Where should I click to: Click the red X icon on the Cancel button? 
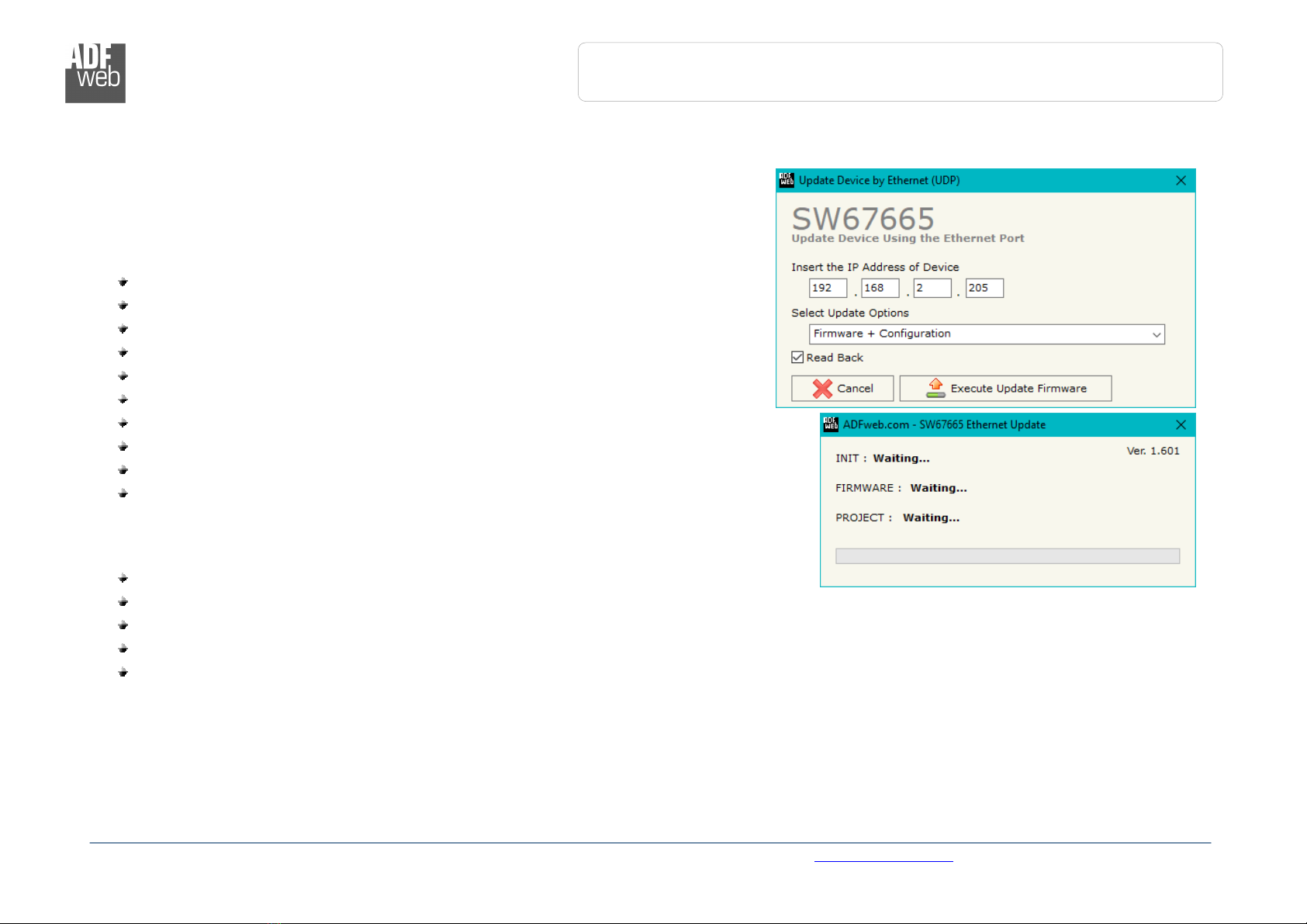822,389
